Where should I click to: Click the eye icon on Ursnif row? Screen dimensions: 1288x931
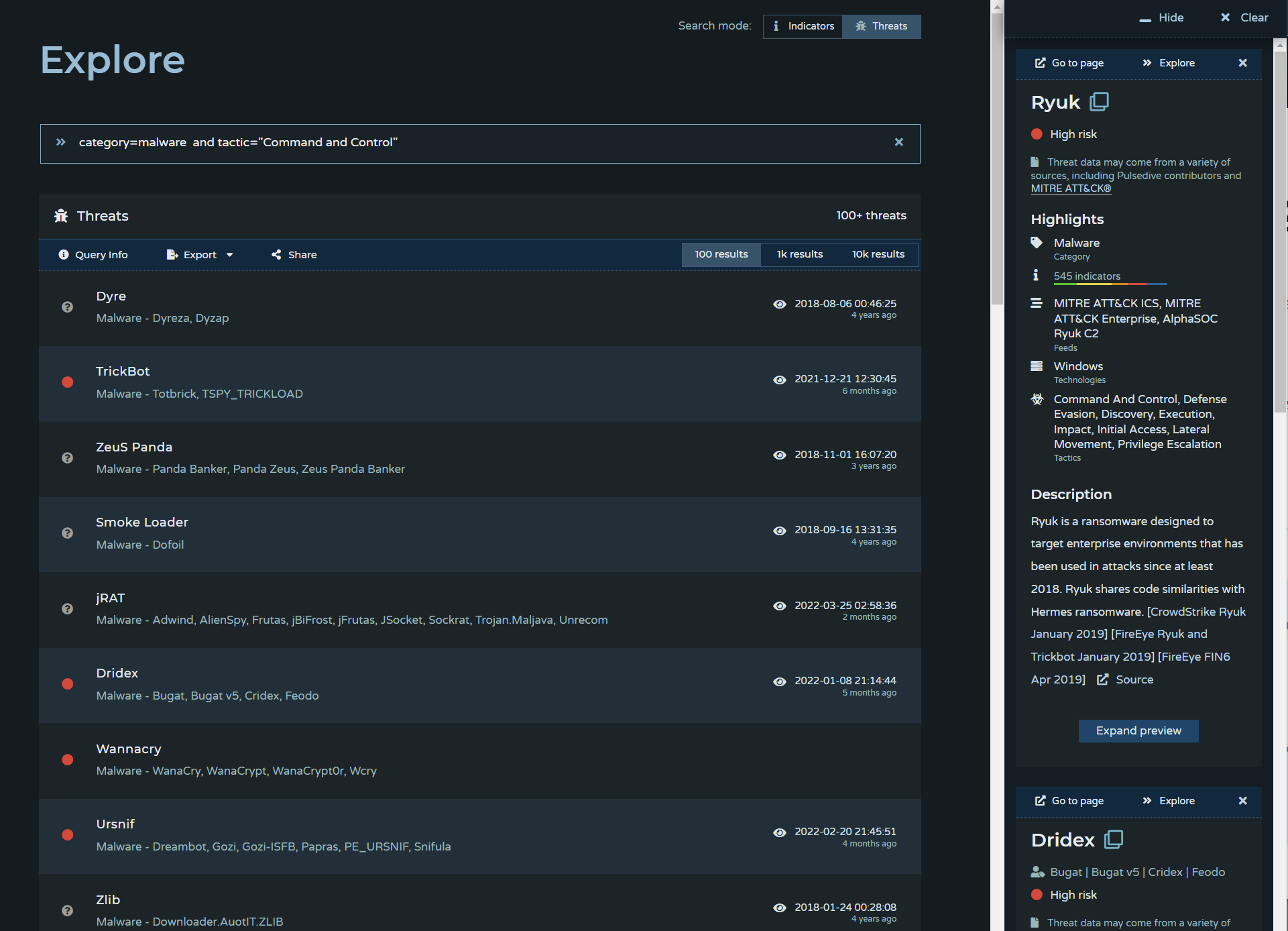779,832
